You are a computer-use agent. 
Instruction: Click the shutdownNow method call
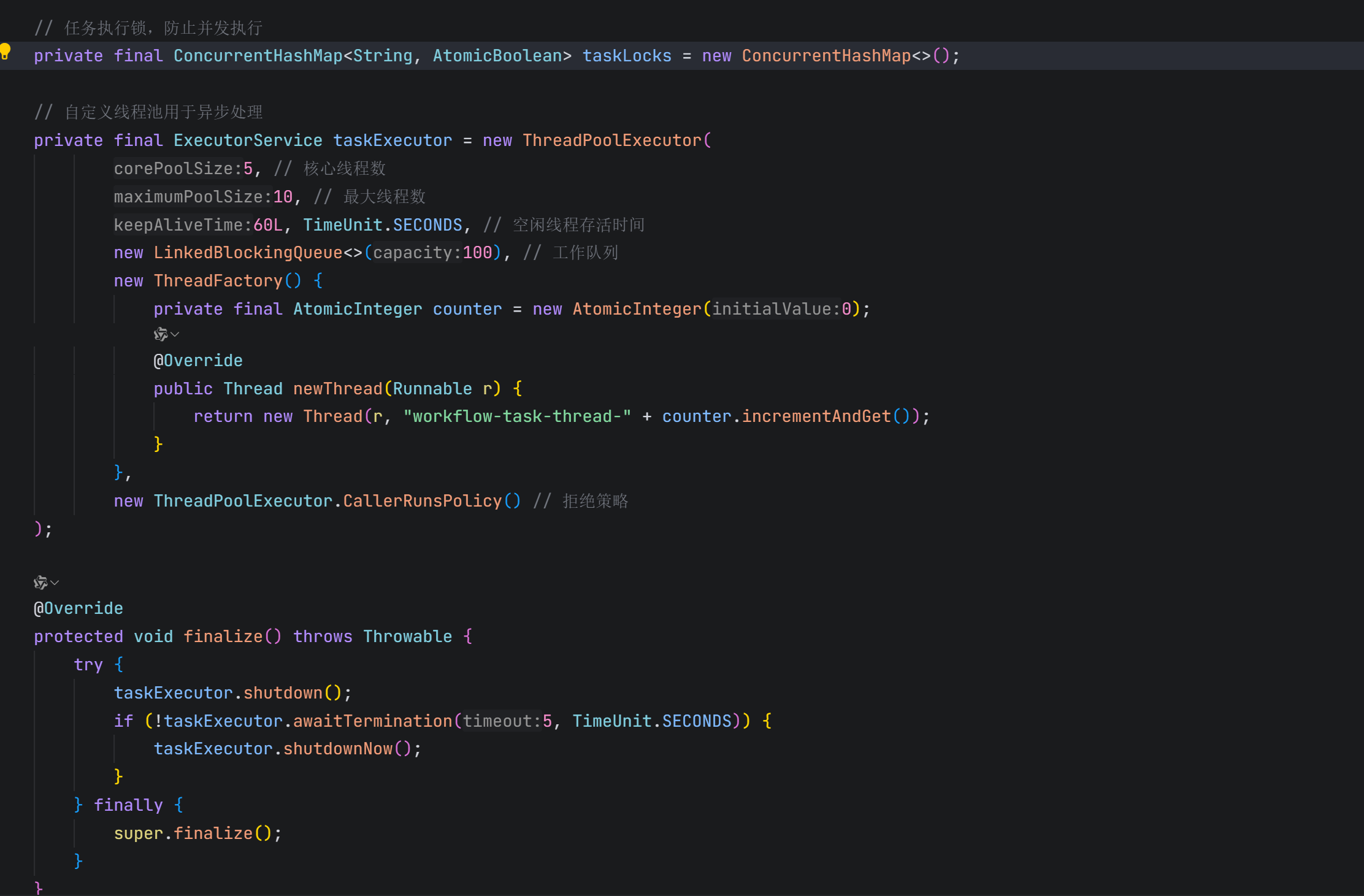pyautogui.click(x=338, y=749)
